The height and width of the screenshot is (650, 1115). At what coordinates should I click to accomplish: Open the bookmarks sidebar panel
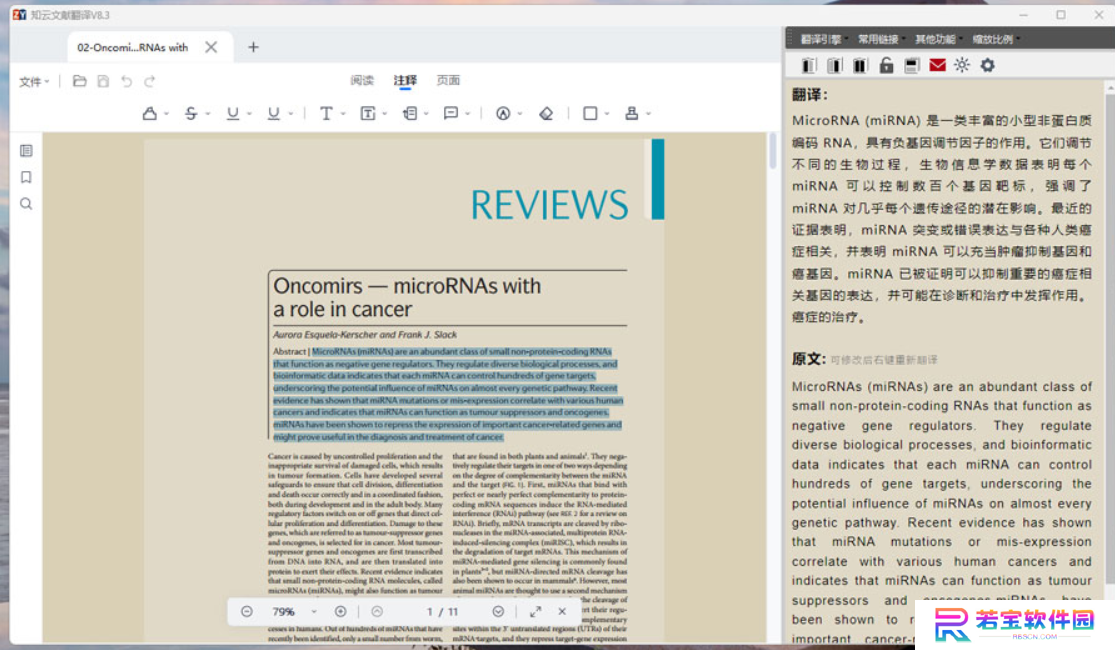tap(26, 177)
